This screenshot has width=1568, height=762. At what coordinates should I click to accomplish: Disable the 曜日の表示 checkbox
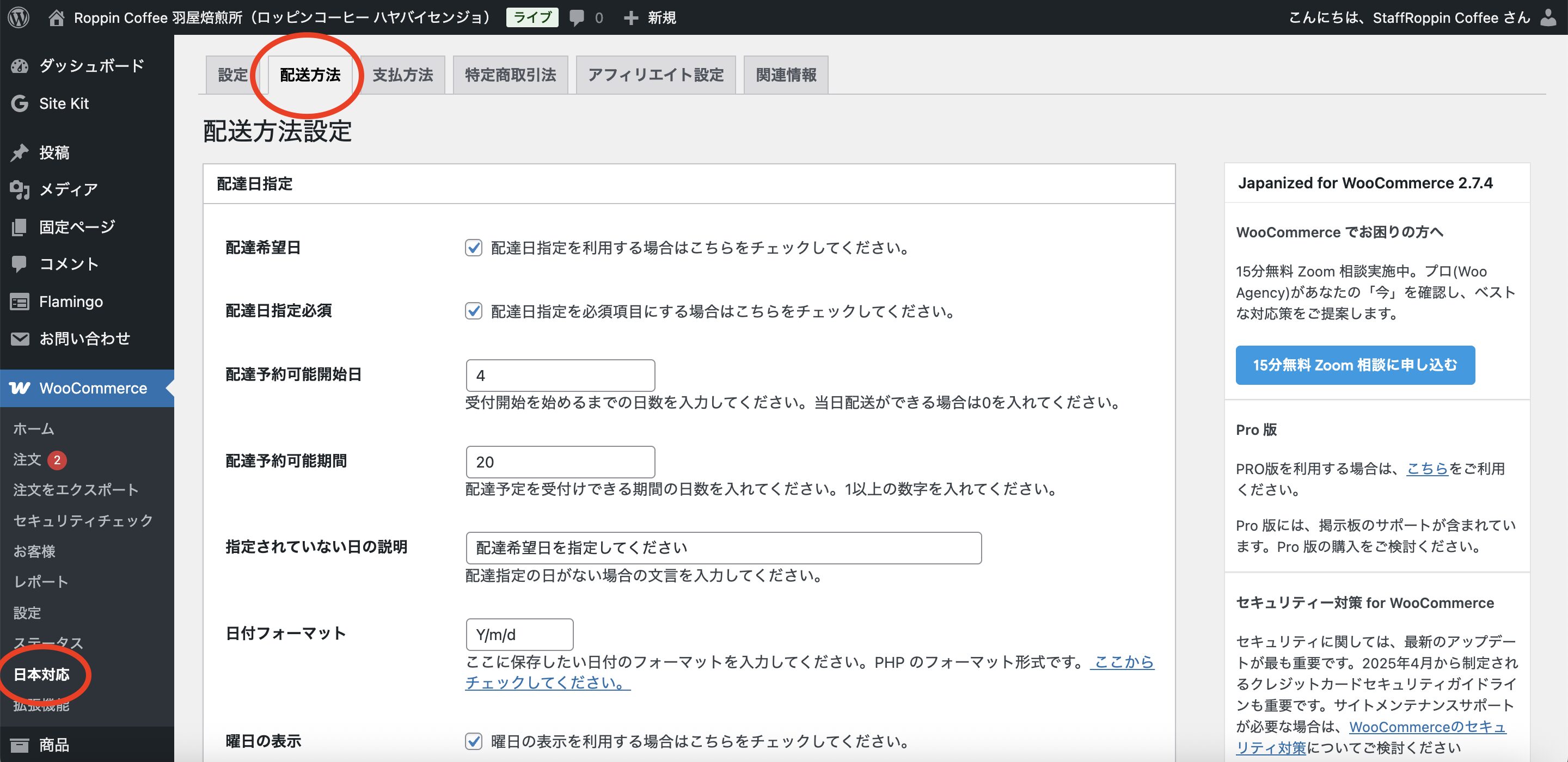(474, 741)
